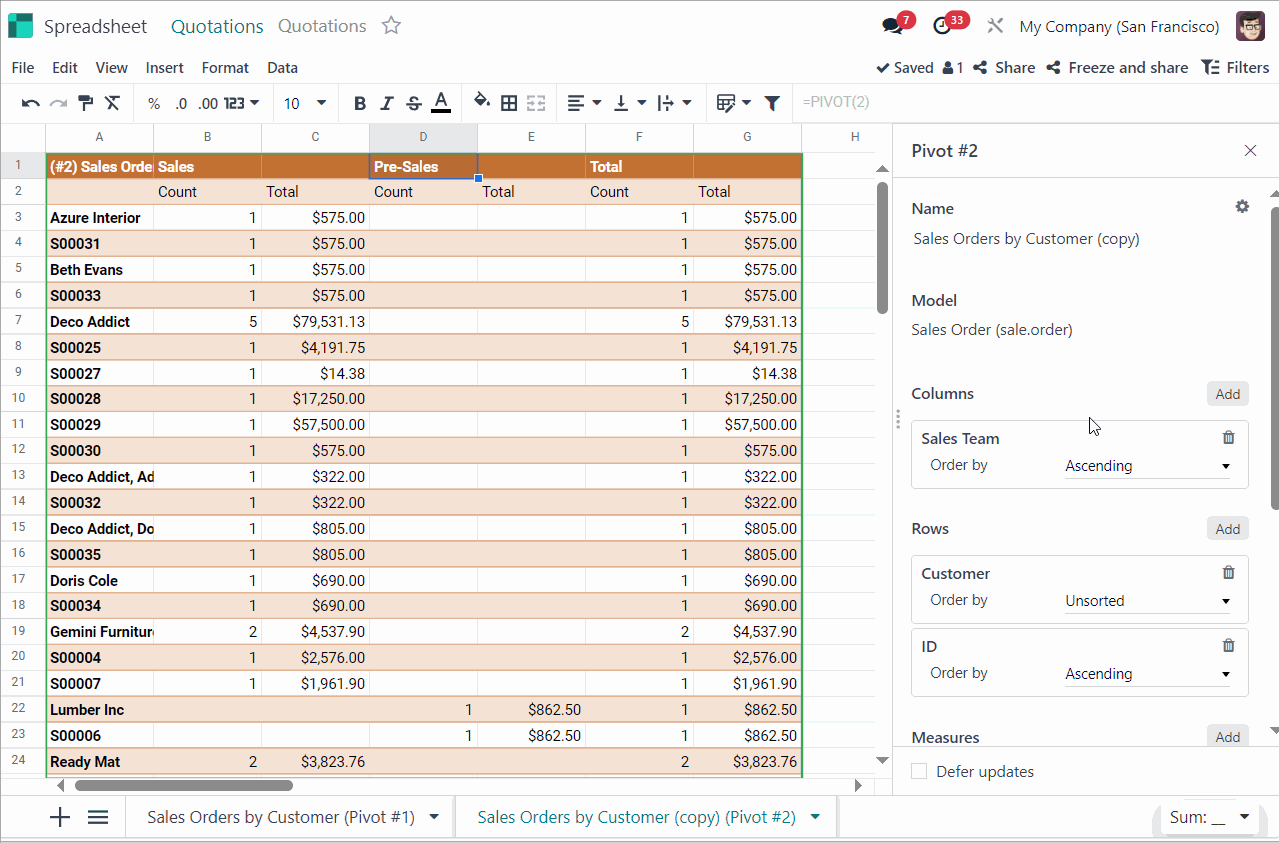Change Customer order by dropdown

[1147, 601]
